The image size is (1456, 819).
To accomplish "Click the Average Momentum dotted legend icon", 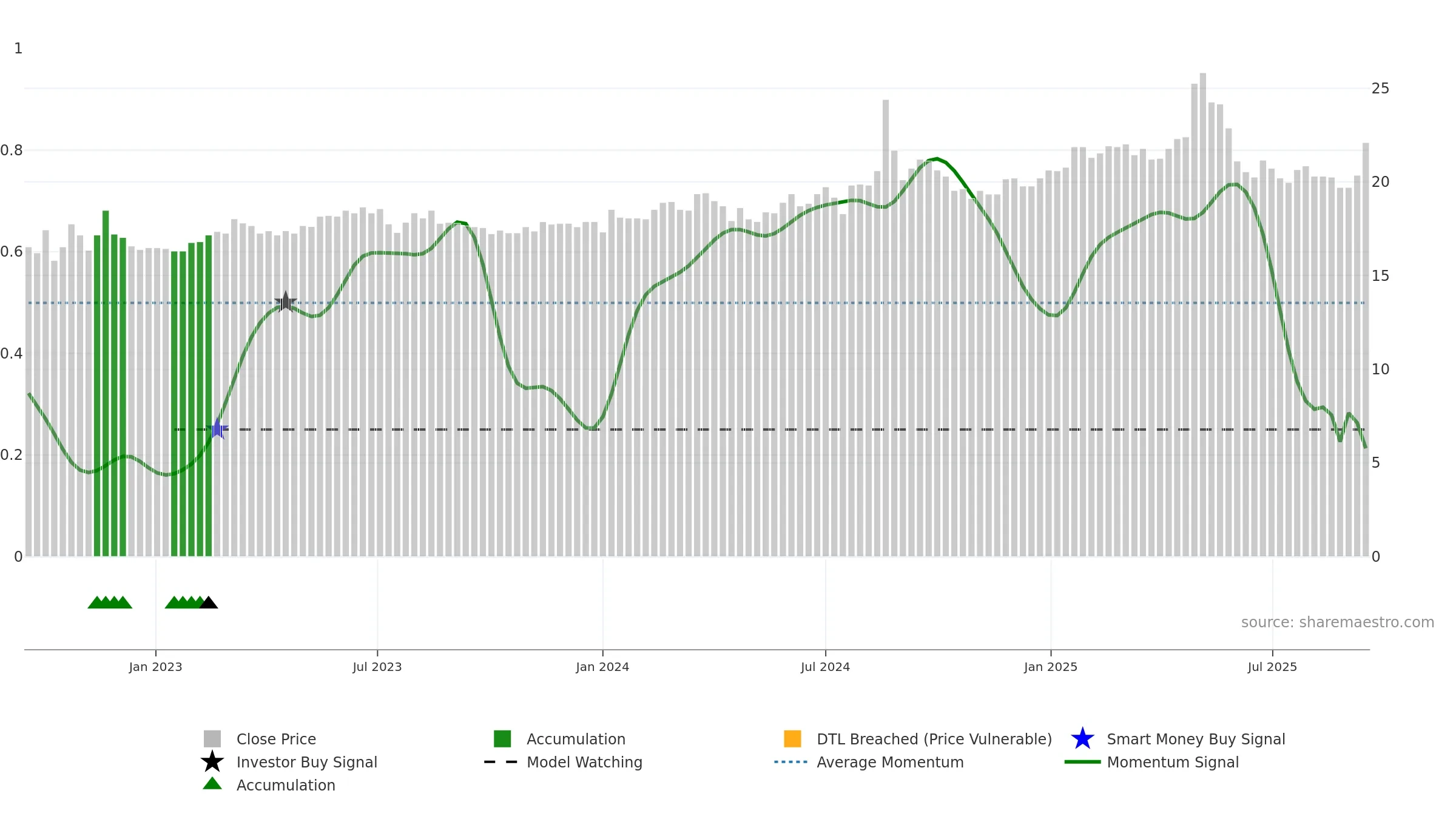I will pos(791,762).
